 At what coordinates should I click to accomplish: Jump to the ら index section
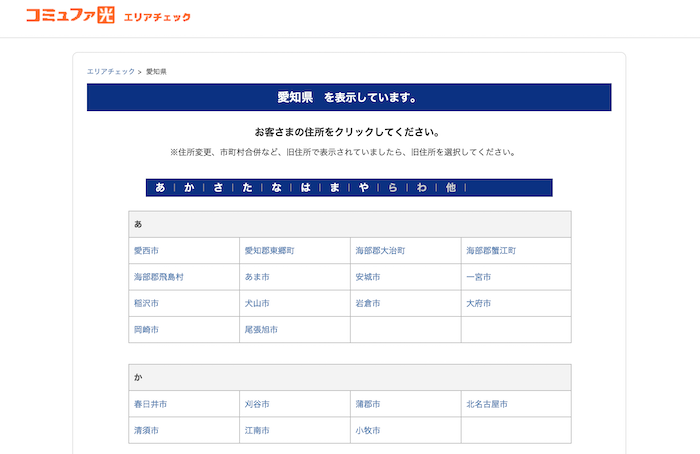[x=393, y=187]
